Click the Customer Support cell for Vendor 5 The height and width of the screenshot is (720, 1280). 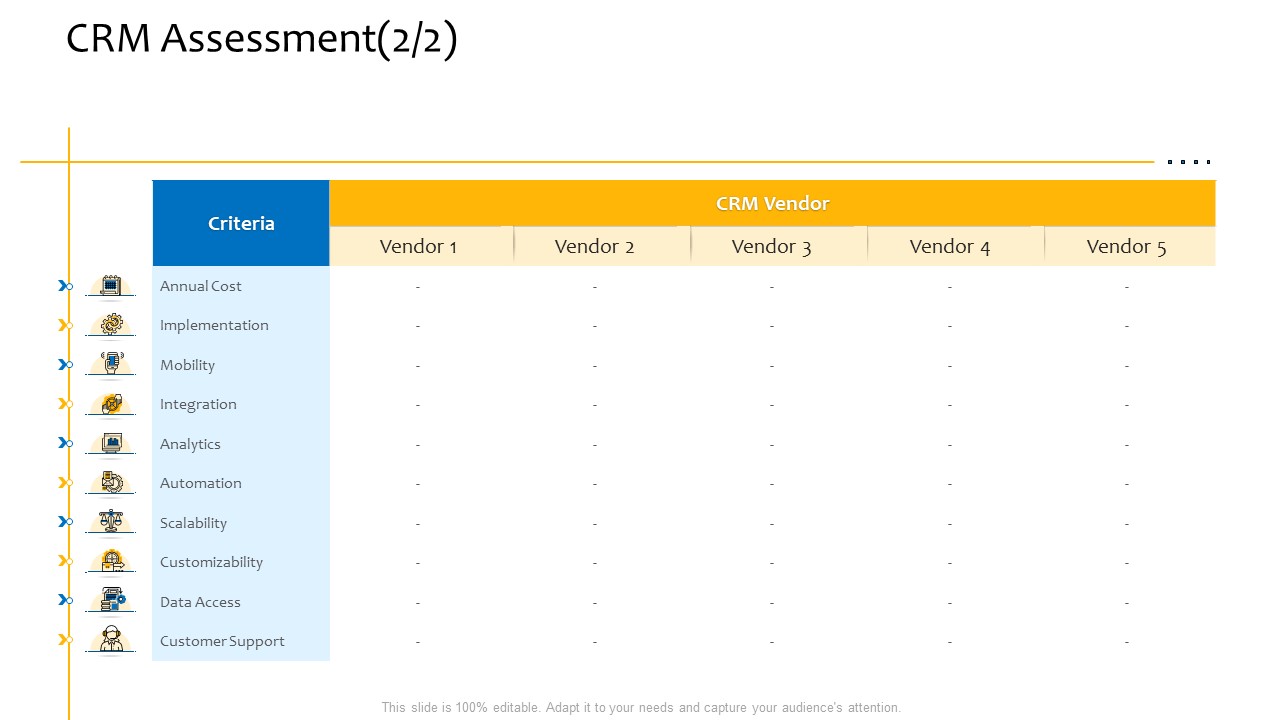click(1127, 641)
